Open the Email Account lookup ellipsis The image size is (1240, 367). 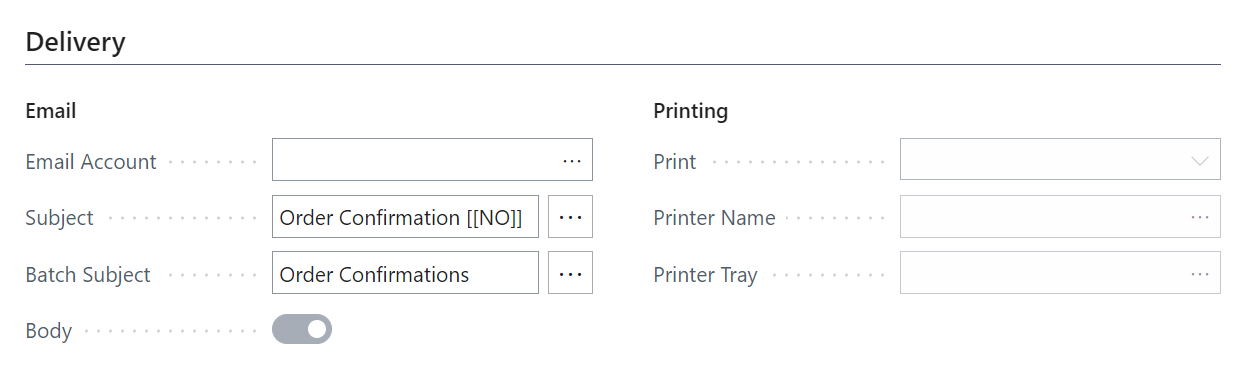click(571, 160)
